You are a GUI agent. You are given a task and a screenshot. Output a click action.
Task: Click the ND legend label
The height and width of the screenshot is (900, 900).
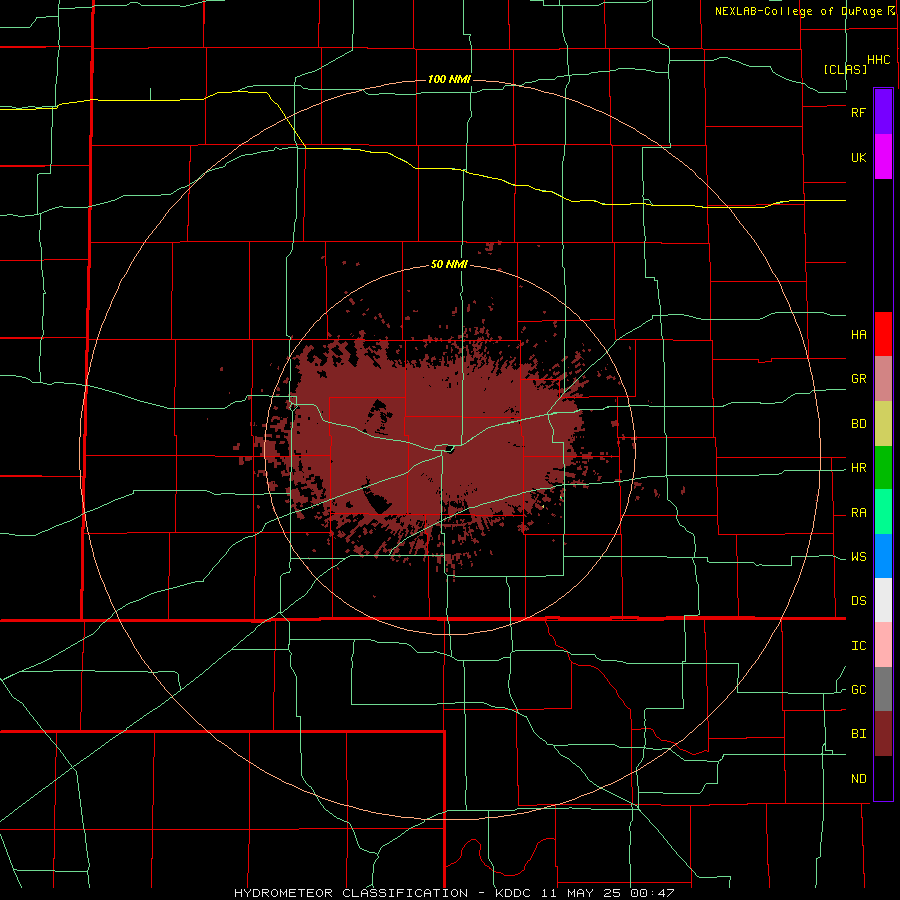(858, 779)
